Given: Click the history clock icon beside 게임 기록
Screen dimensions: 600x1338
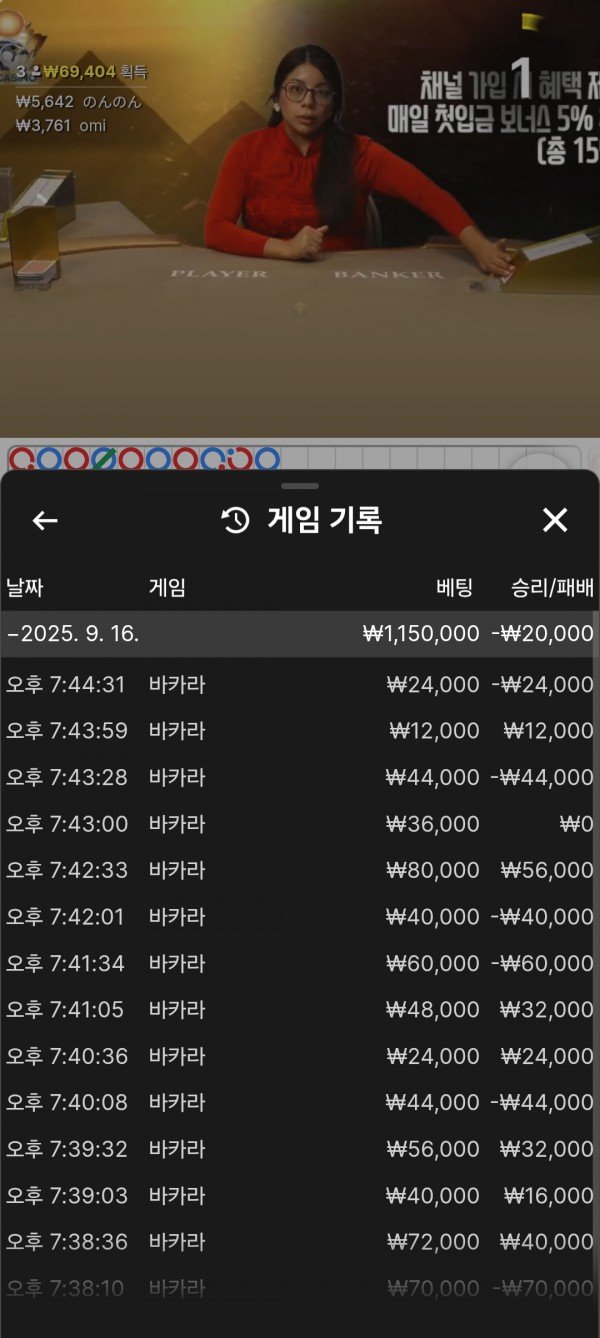Looking at the screenshot, I should [236, 520].
